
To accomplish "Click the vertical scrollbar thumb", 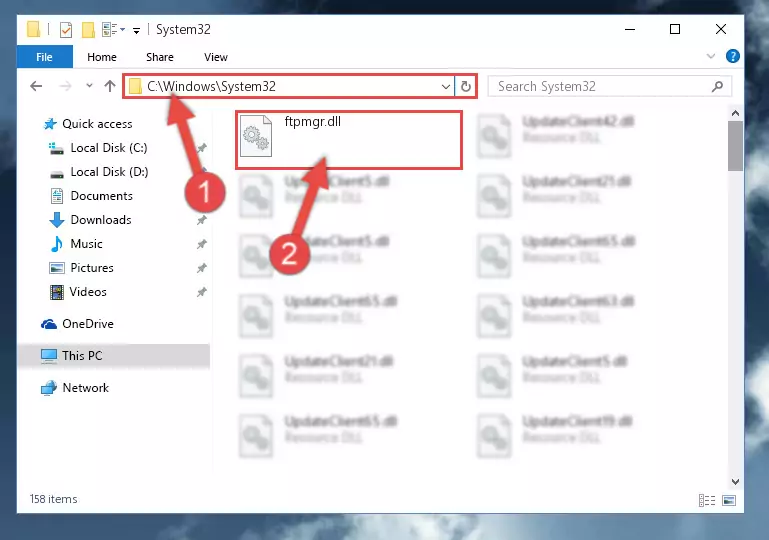I will coord(735,146).
